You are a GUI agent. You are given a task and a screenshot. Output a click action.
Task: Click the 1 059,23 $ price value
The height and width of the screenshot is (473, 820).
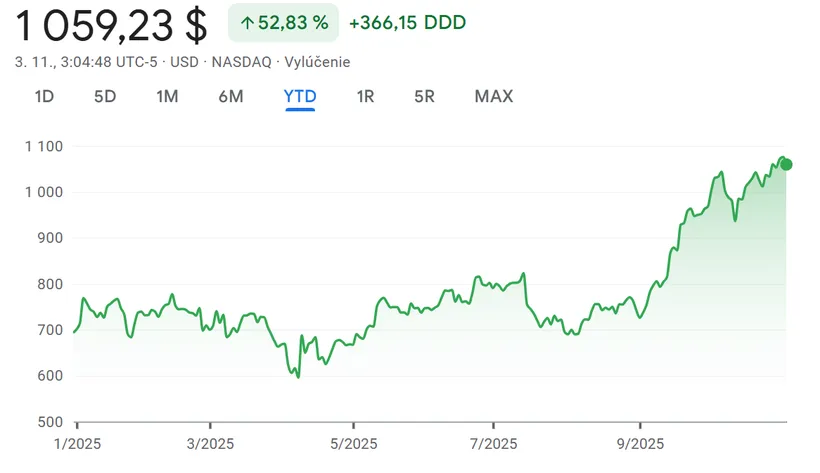click(110, 25)
